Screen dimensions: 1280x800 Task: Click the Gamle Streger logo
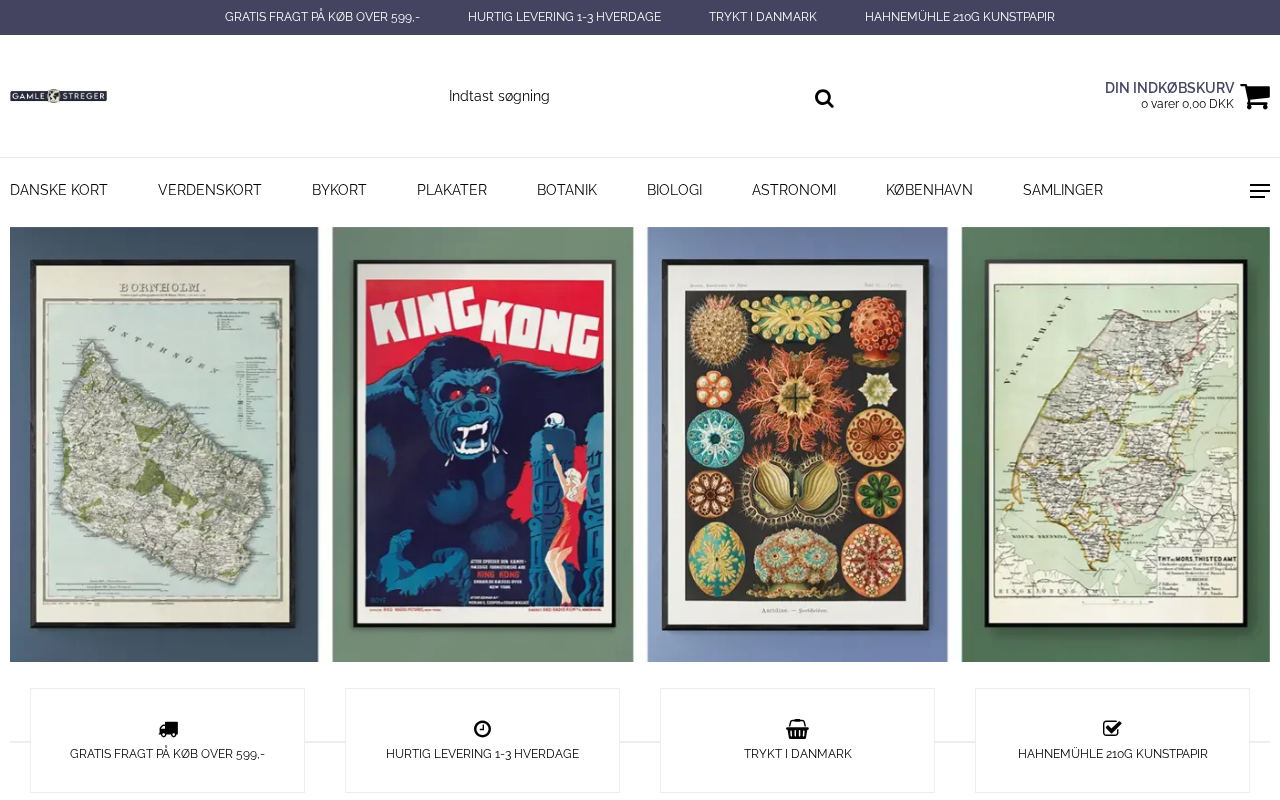coord(58,96)
